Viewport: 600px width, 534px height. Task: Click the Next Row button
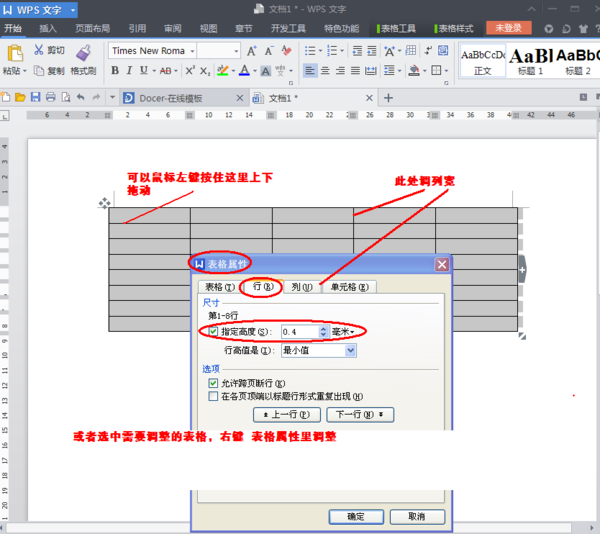360,415
